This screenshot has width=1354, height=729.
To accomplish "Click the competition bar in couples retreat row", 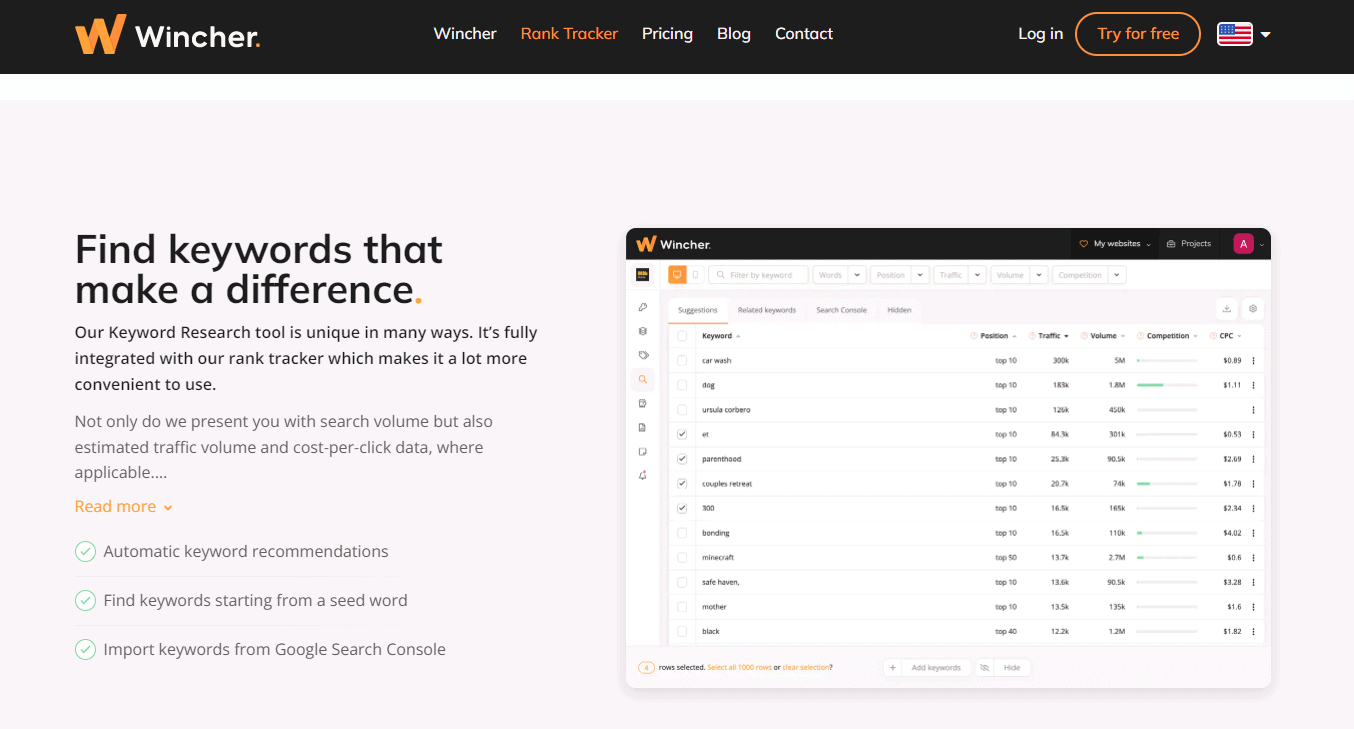I will pos(1167,484).
